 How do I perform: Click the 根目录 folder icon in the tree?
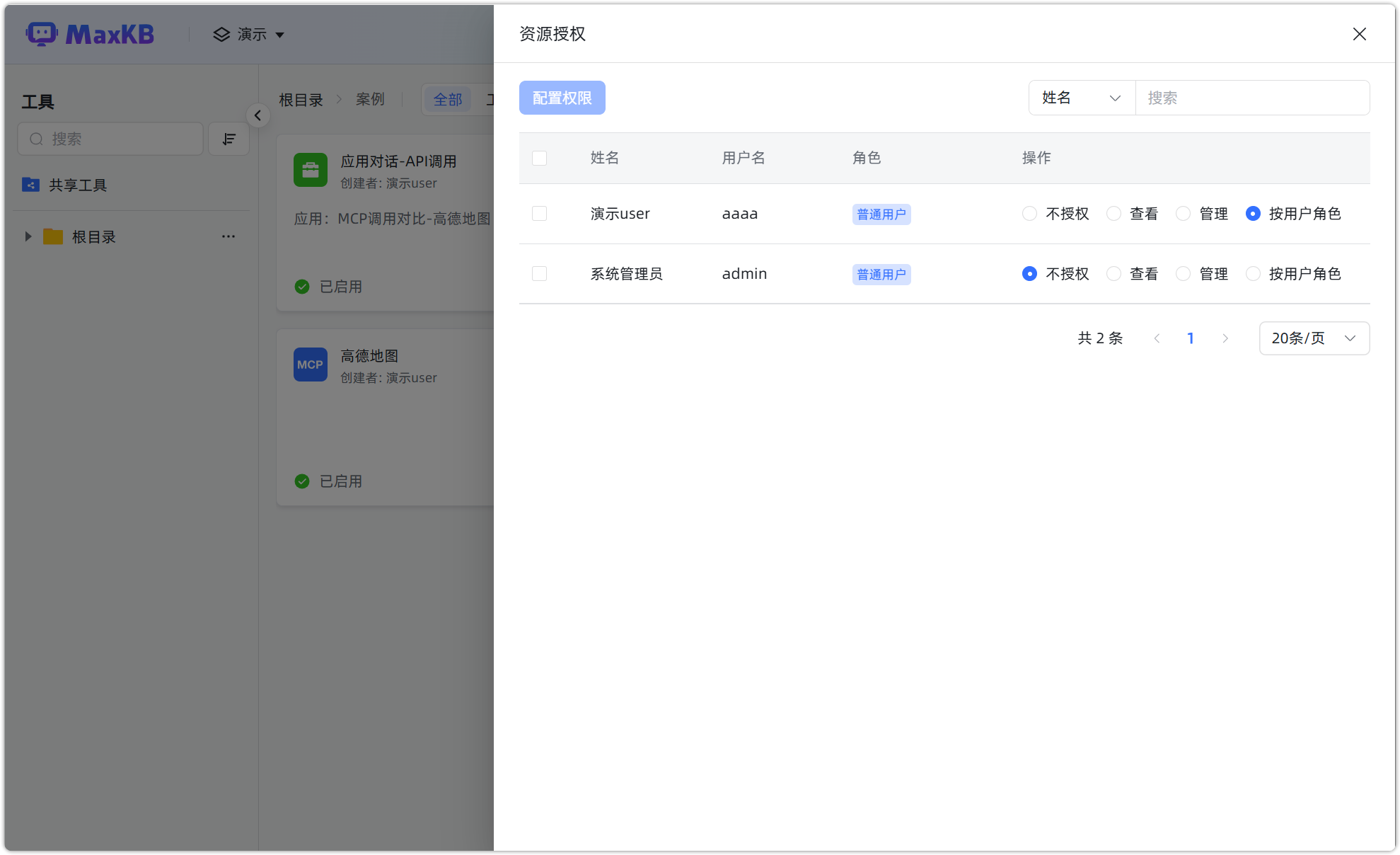[x=52, y=236]
